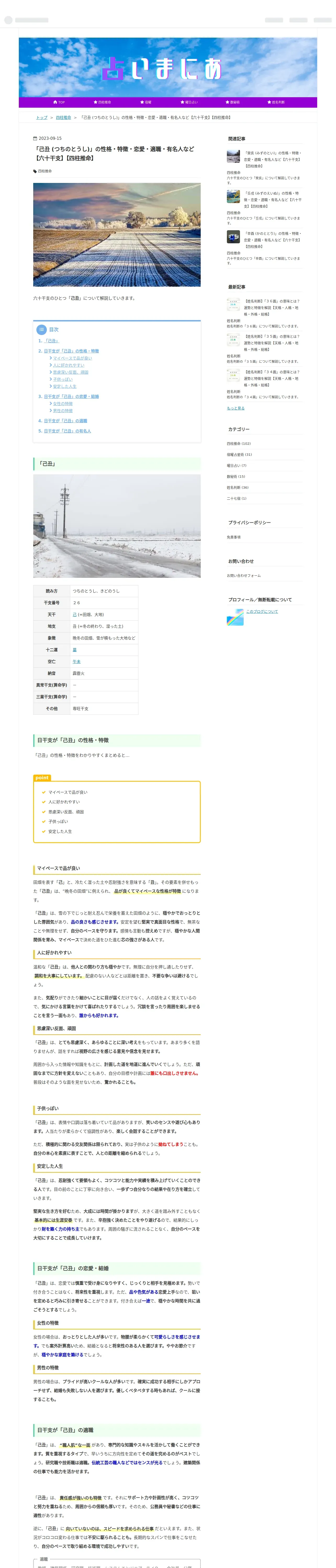Click the home icon beside TOP

pyautogui.click(x=55, y=102)
